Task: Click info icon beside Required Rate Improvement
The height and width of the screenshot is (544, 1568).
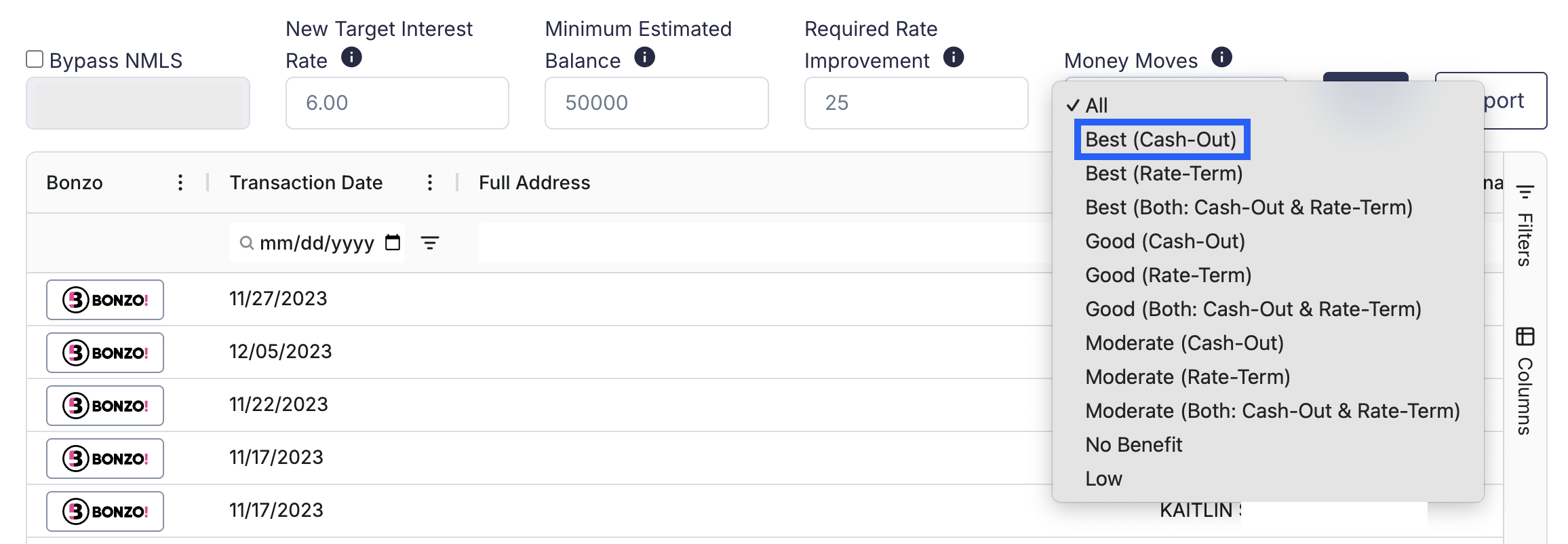Action: coord(954,57)
